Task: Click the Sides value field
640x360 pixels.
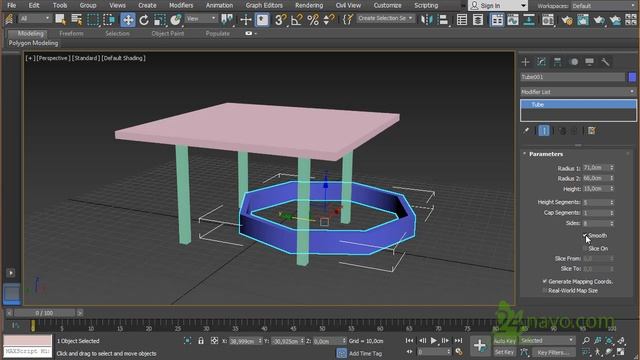Action: pyautogui.click(x=596, y=223)
